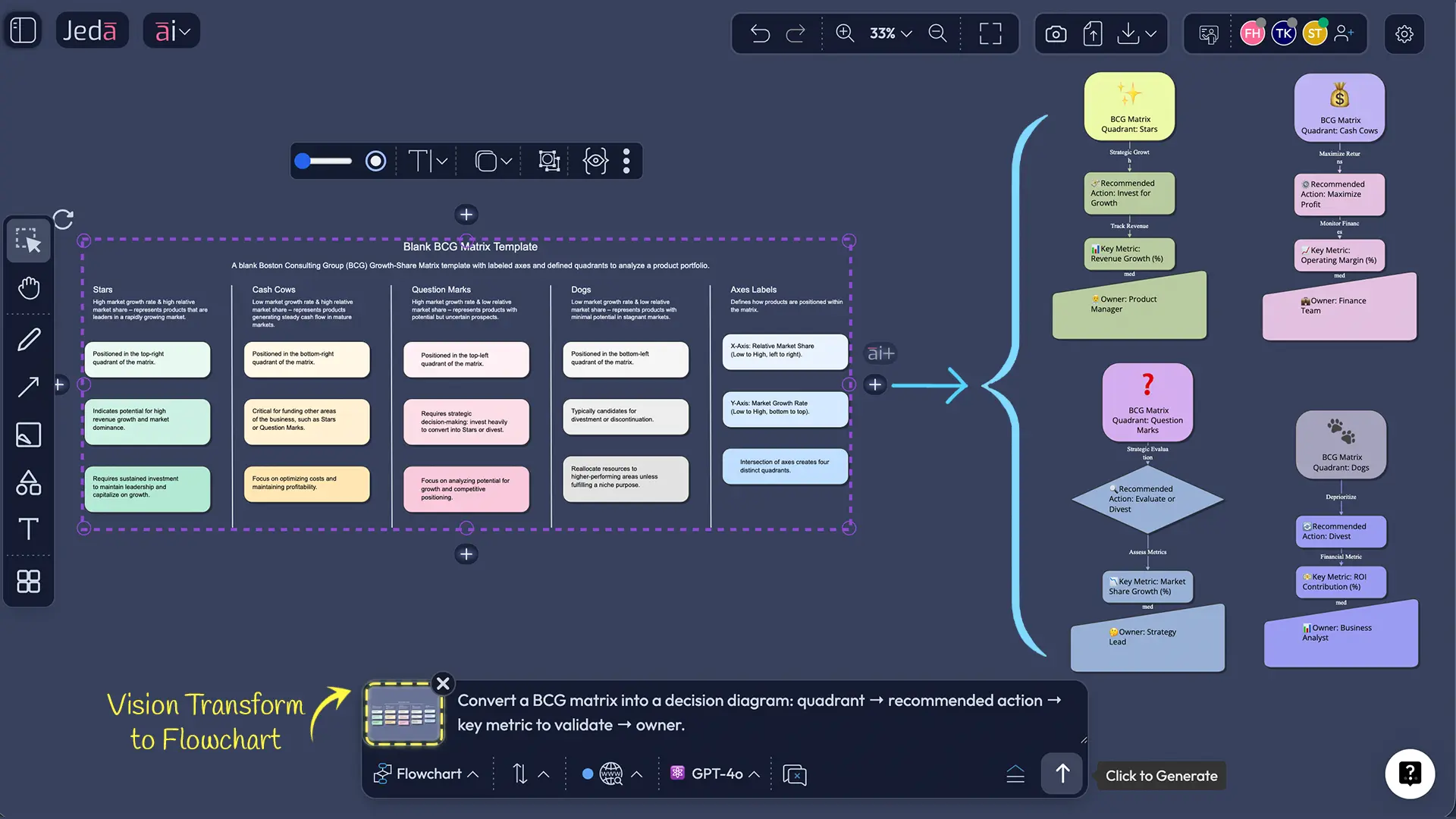Viewport: 1456px width, 819px height.
Task: Open the templates grid tool
Action: (29, 582)
